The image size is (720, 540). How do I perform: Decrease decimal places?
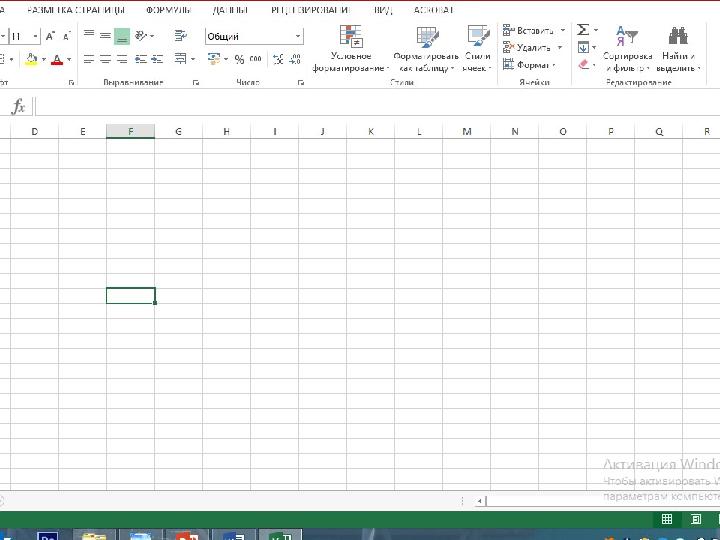[295, 59]
